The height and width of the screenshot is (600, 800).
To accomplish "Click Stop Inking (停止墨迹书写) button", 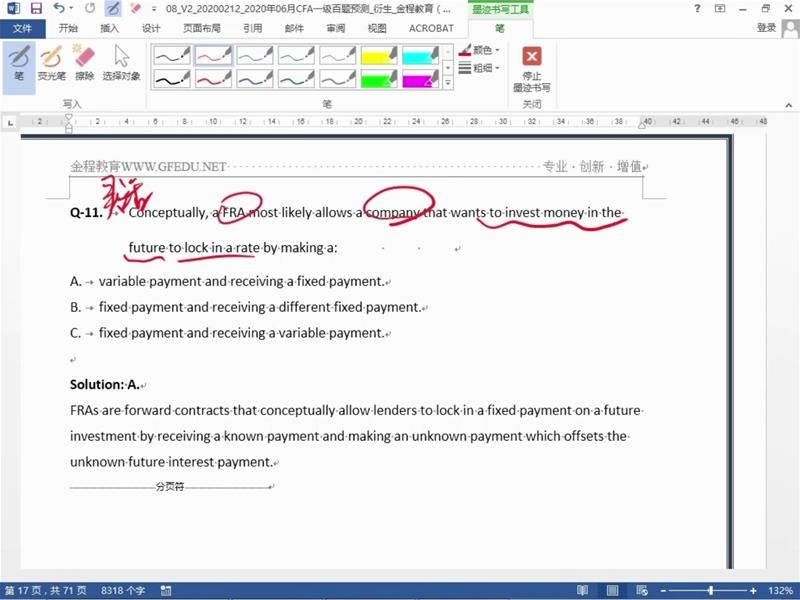I will [531, 68].
